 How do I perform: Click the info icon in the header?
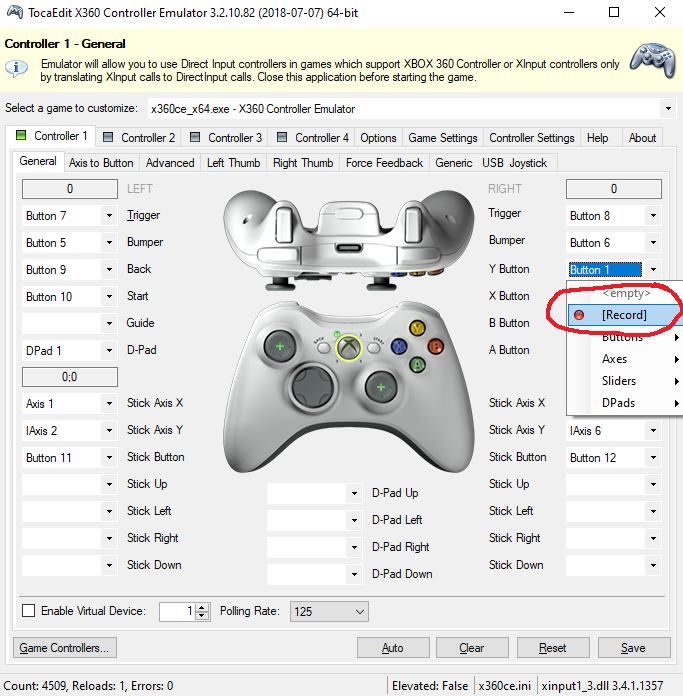point(16,68)
